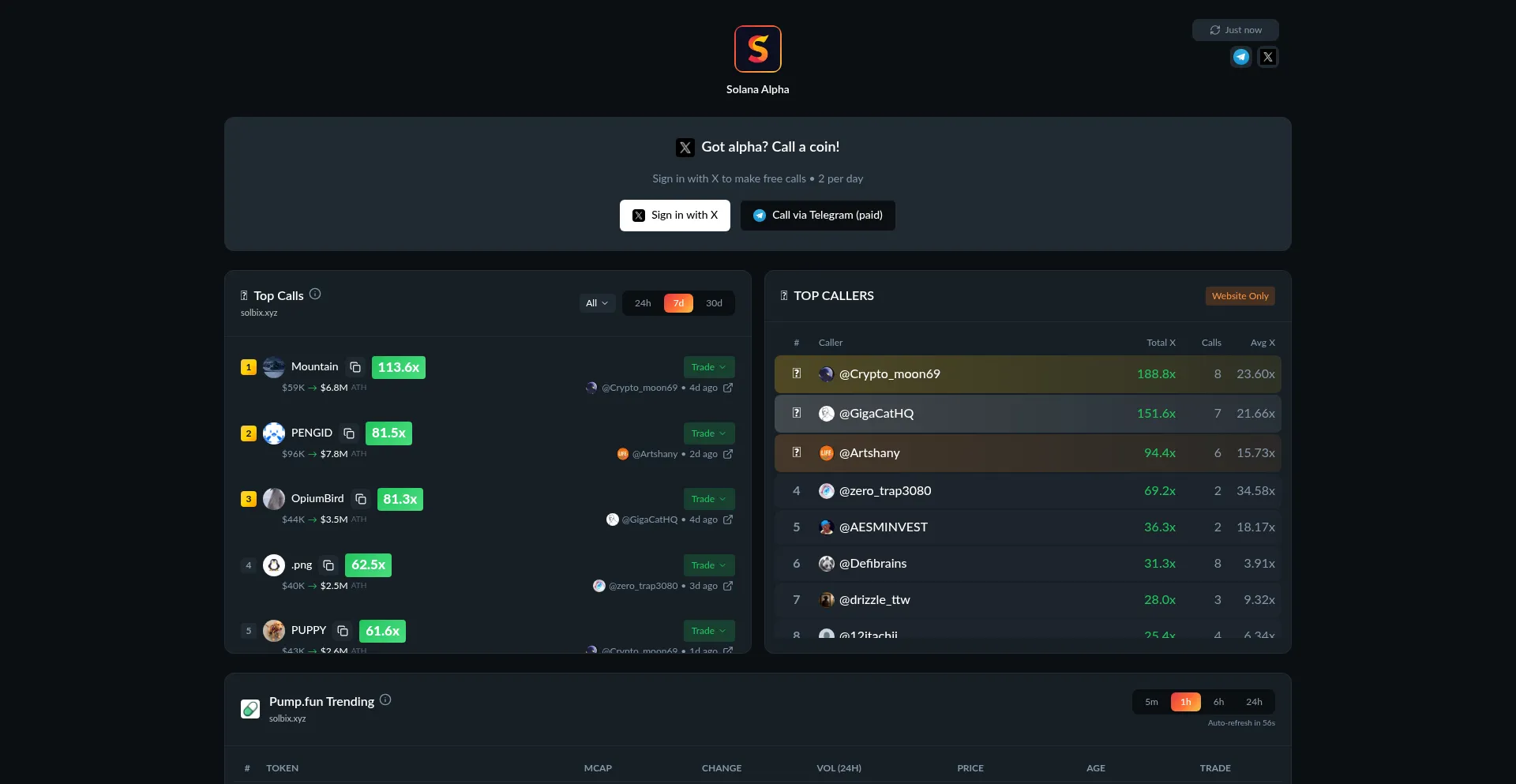This screenshot has width=1516, height=784.
Task: Copy the PENGID token address
Action: pyautogui.click(x=349, y=433)
